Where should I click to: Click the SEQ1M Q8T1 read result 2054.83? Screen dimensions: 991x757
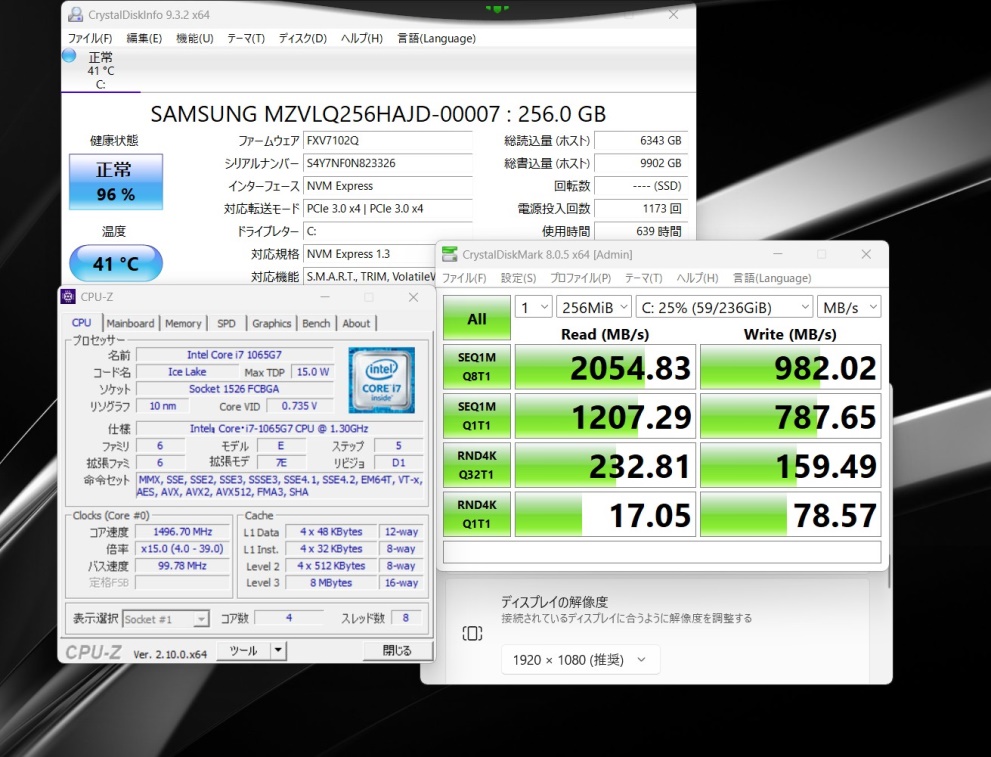pyautogui.click(x=605, y=366)
